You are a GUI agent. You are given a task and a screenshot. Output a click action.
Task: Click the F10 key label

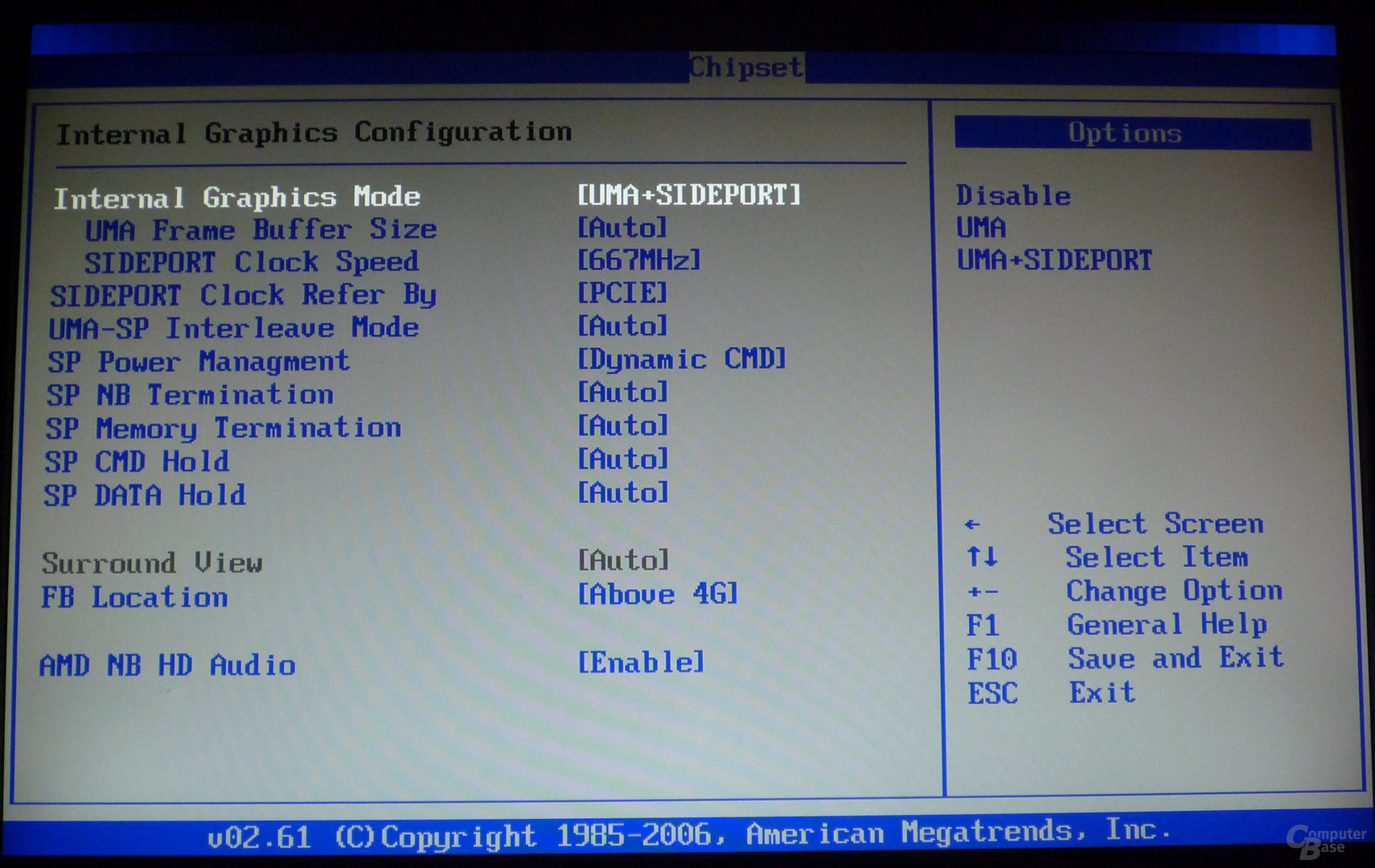tap(992, 659)
